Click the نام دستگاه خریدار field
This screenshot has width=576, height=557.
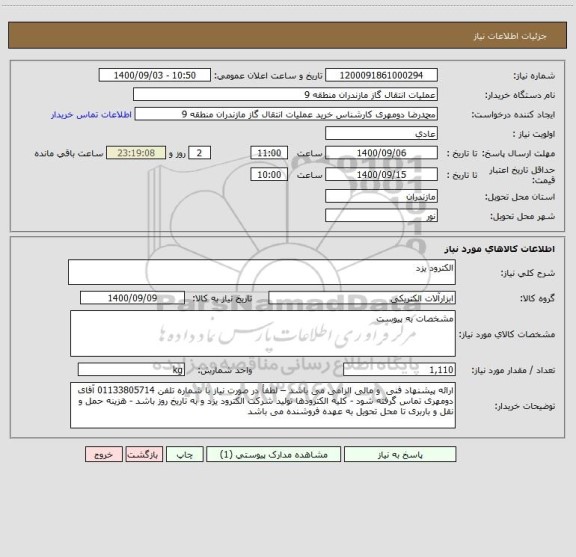click(285, 94)
